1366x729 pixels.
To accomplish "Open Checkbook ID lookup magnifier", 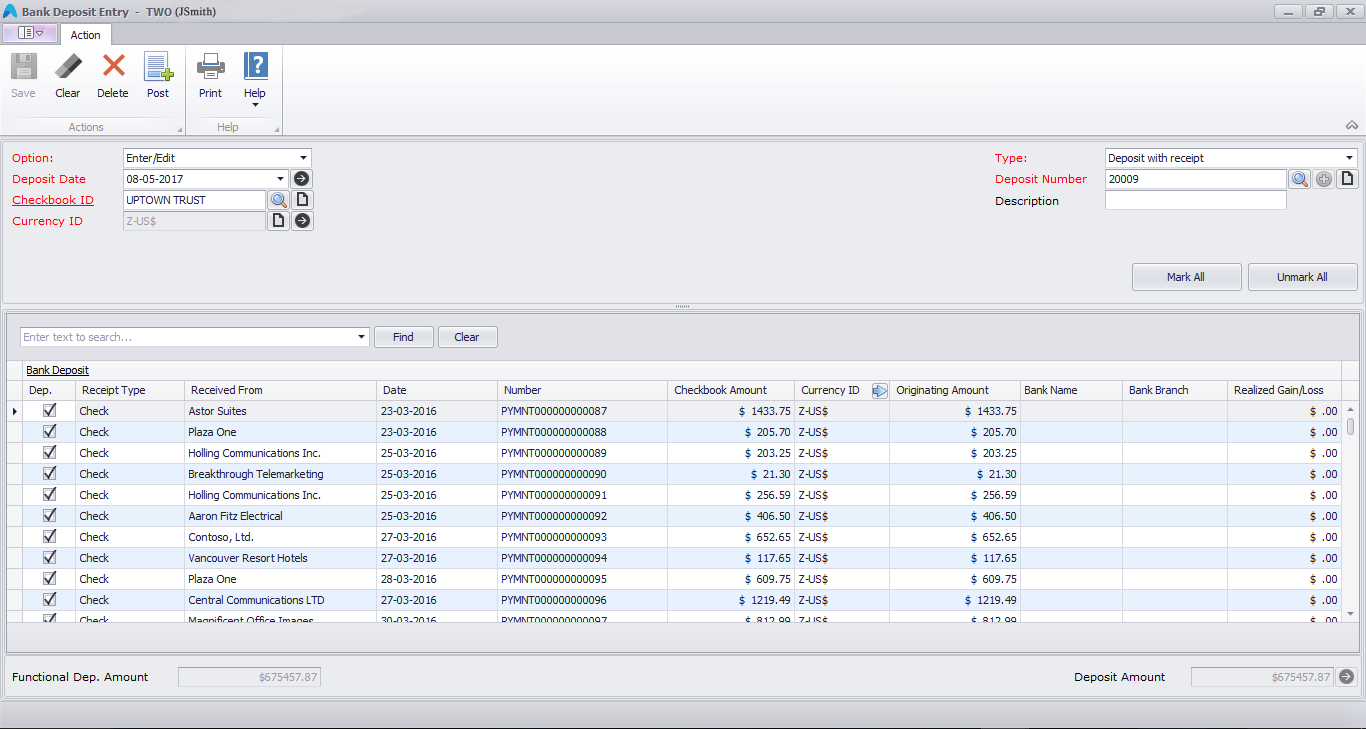I will [x=278, y=200].
